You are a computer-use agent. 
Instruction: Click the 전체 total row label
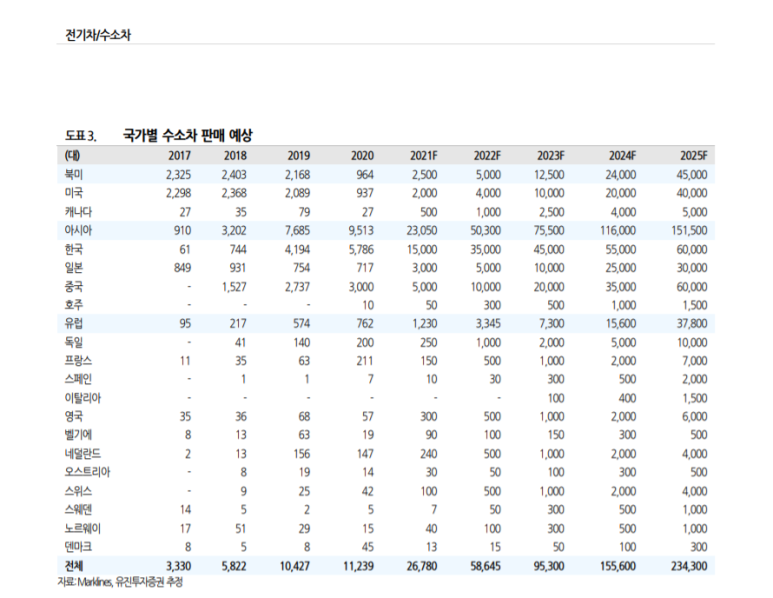(74, 565)
